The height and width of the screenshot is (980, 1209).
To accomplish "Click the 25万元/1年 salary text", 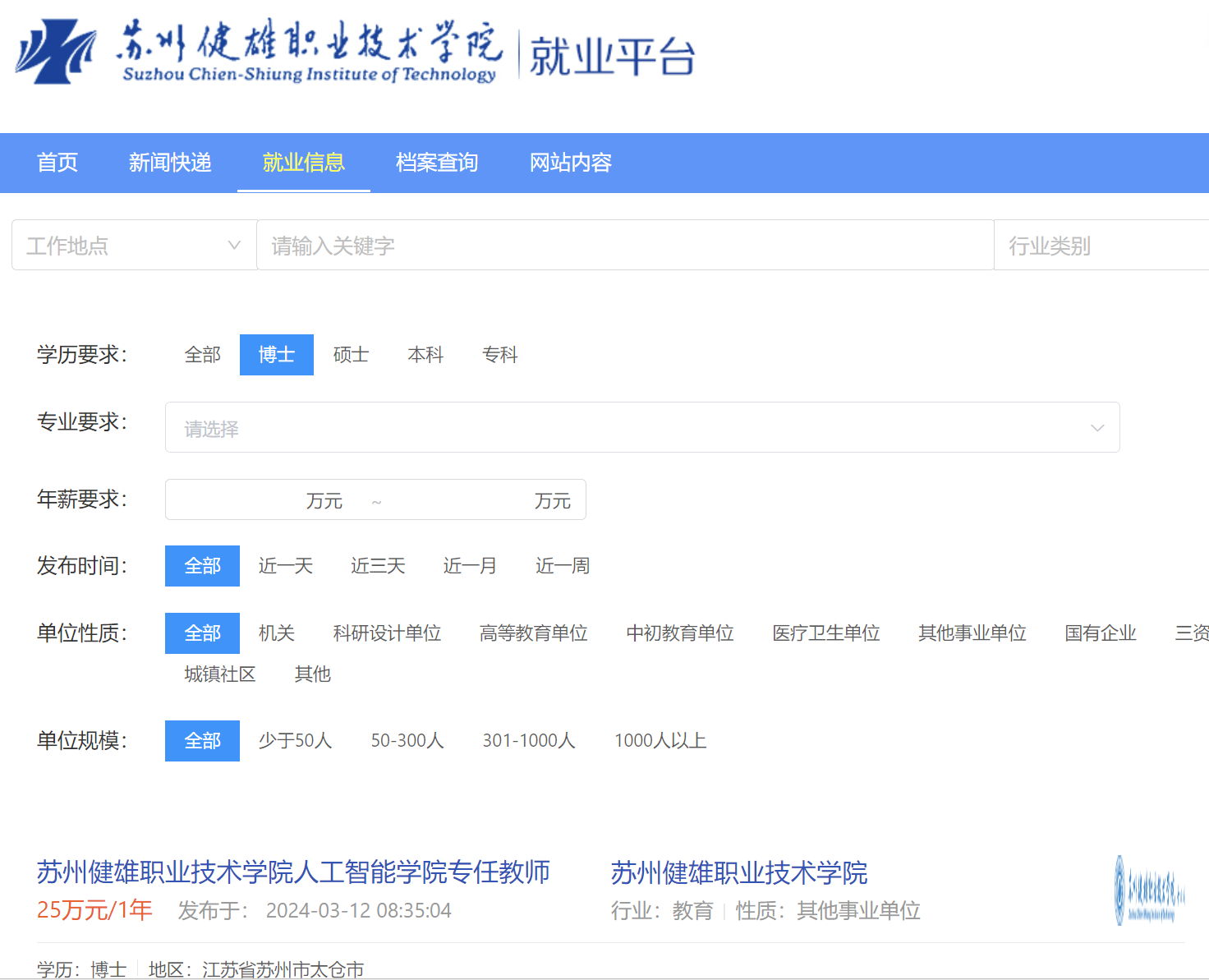I will [x=94, y=910].
